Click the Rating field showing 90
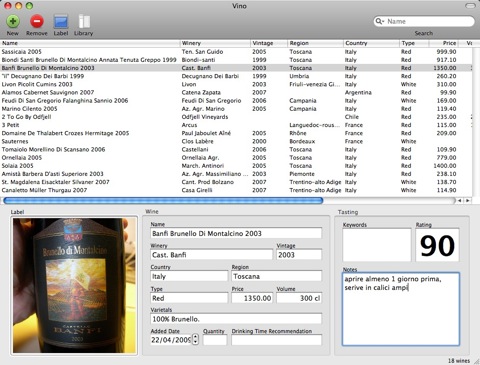This screenshot has height=365, width=480. tap(437, 245)
